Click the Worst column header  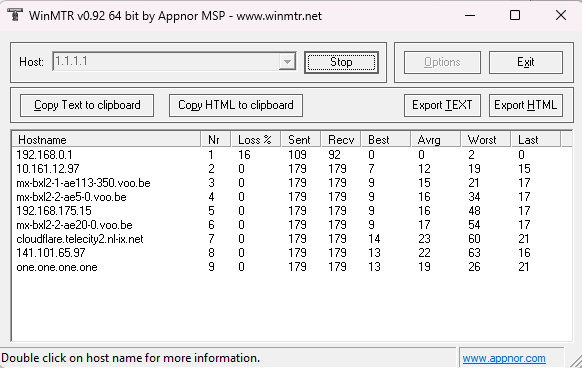[x=485, y=140]
